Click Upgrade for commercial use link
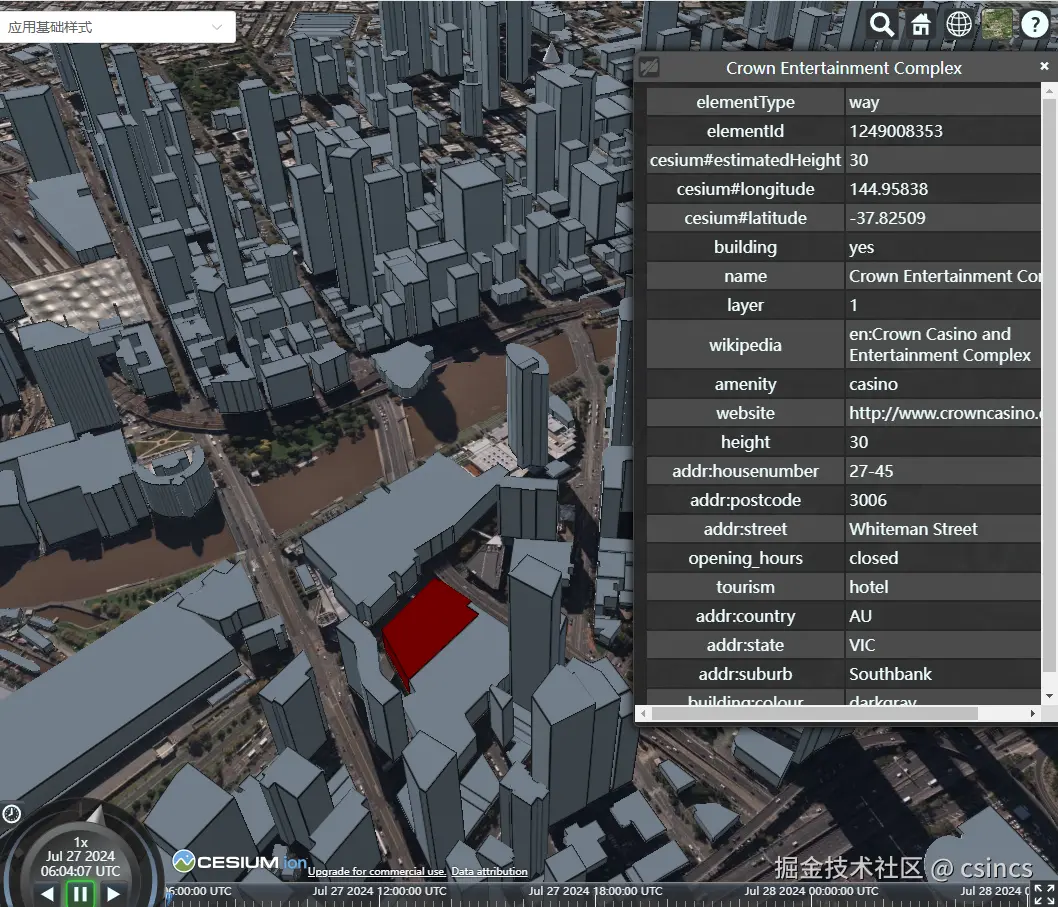The image size is (1058, 907). point(377,871)
